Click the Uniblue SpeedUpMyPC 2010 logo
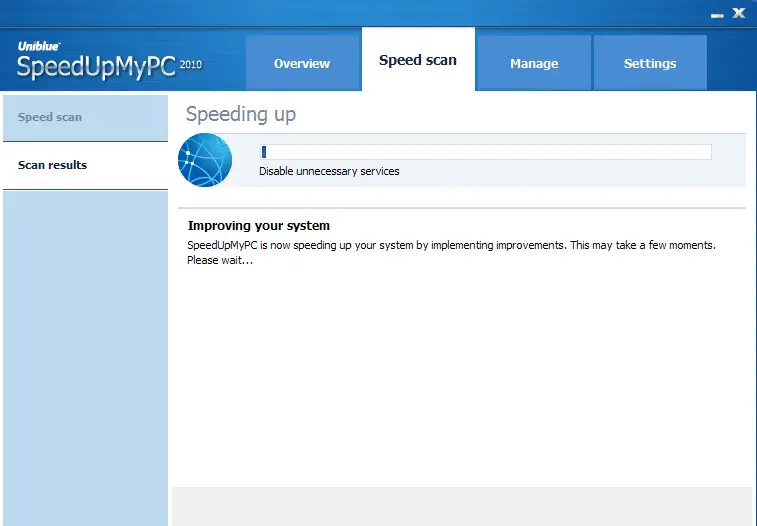 [109, 61]
